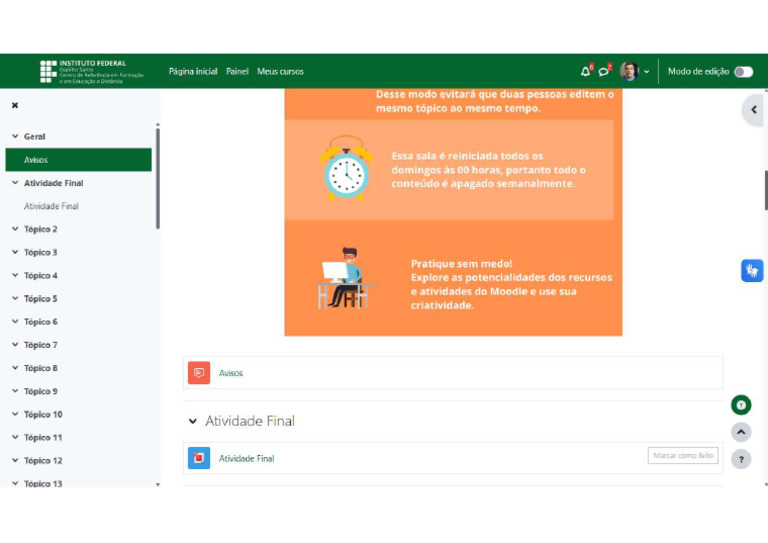Viewport: 768px width, 543px height.
Task: Open the messages speech bubble icon
Action: click(x=603, y=72)
